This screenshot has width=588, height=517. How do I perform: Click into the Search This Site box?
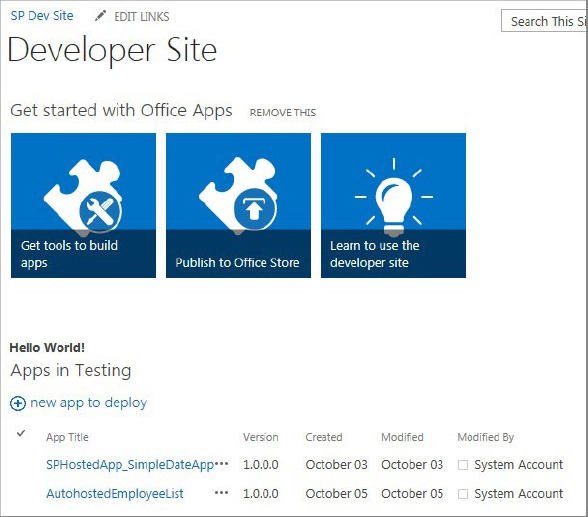tap(544, 21)
